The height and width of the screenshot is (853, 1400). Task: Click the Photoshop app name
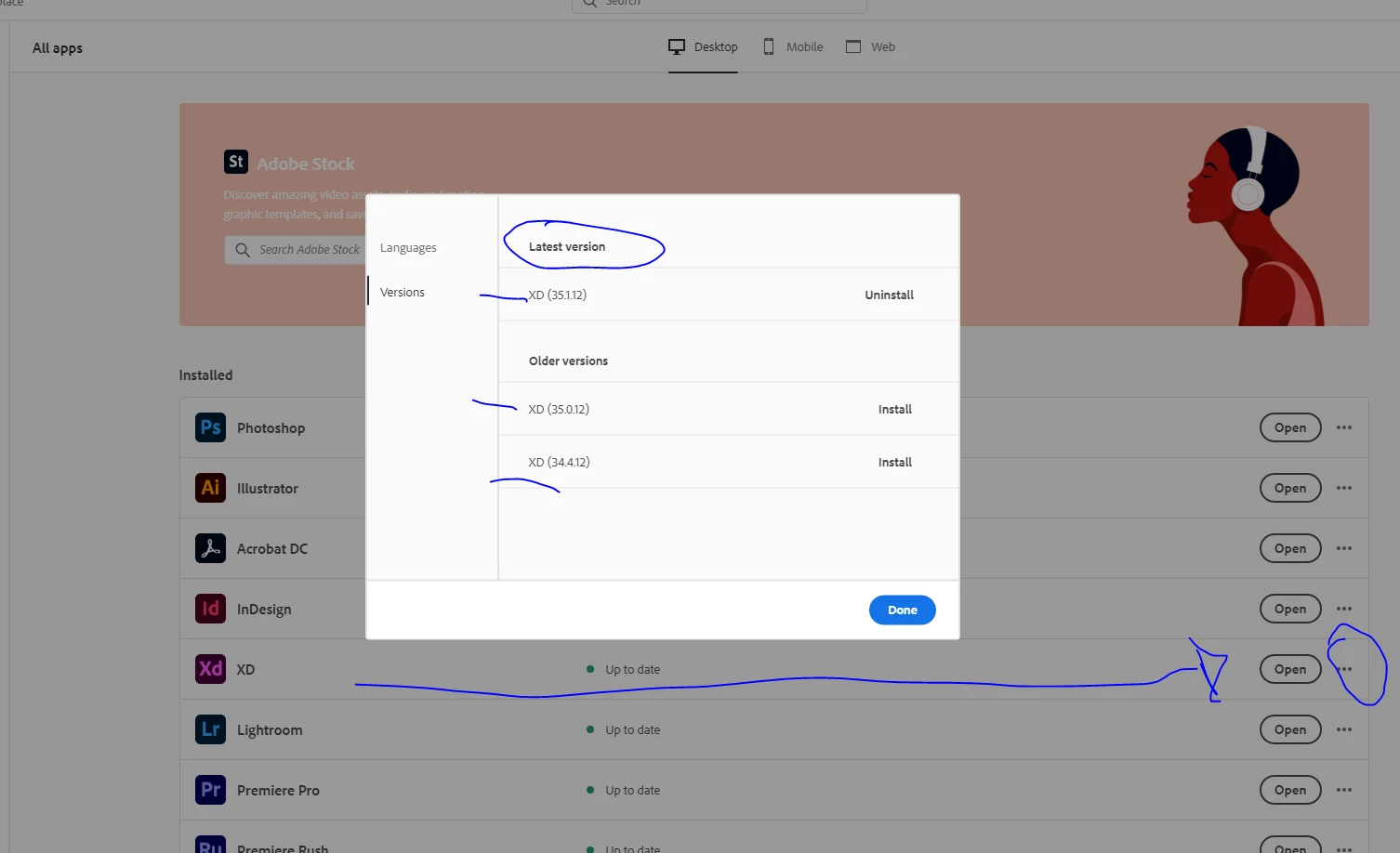click(271, 428)
